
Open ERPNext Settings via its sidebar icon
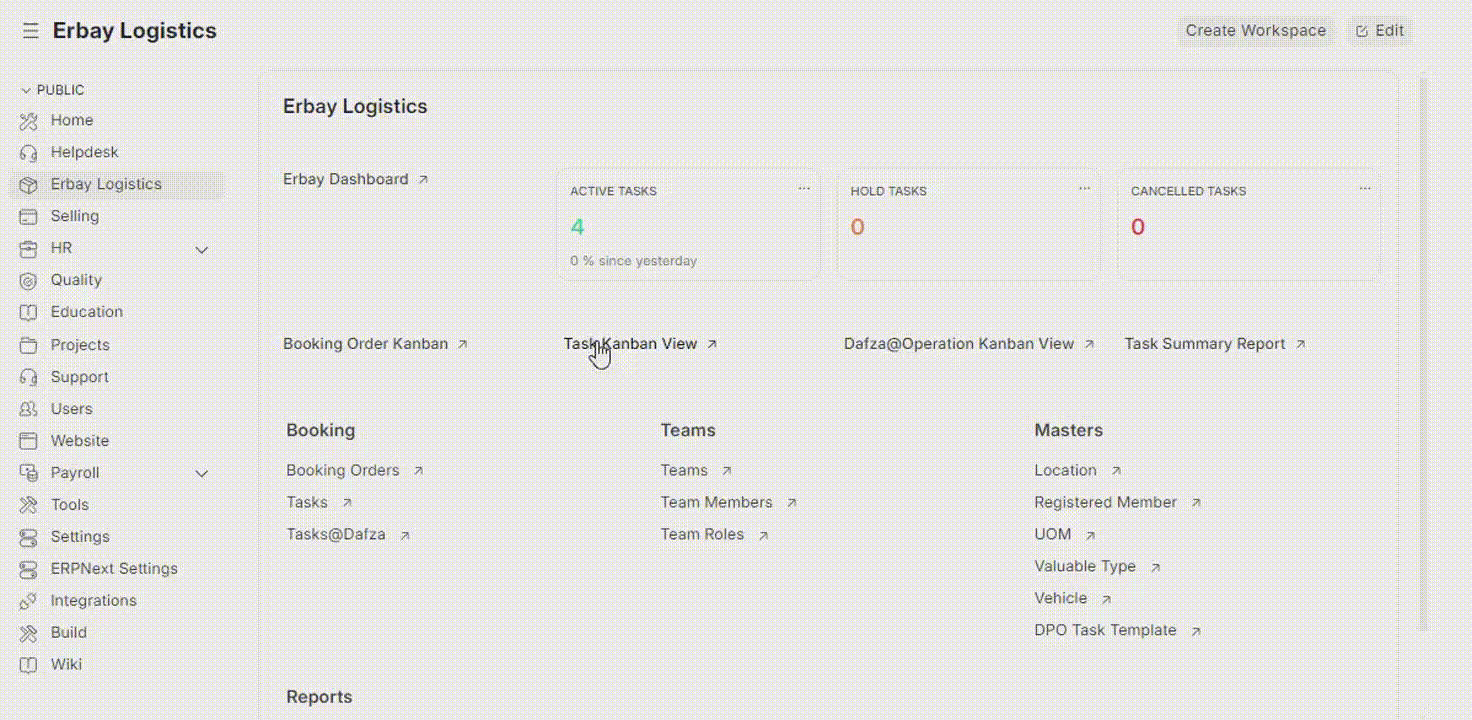[x=29, y=569]
